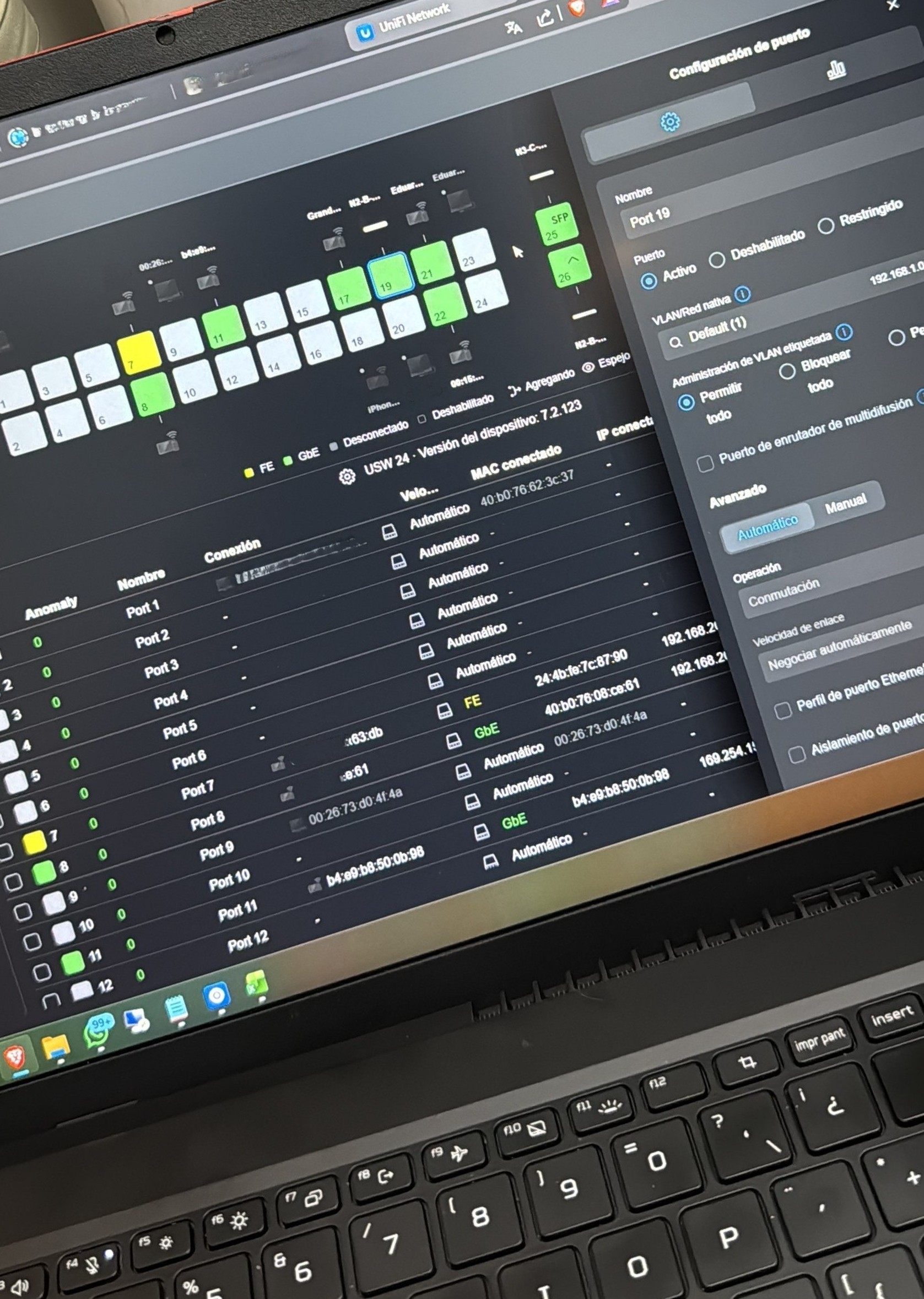Select the yellow port 7 square
Image resolution: width=924 pixels, height=1299 pixels.
(x=138, y=352)
